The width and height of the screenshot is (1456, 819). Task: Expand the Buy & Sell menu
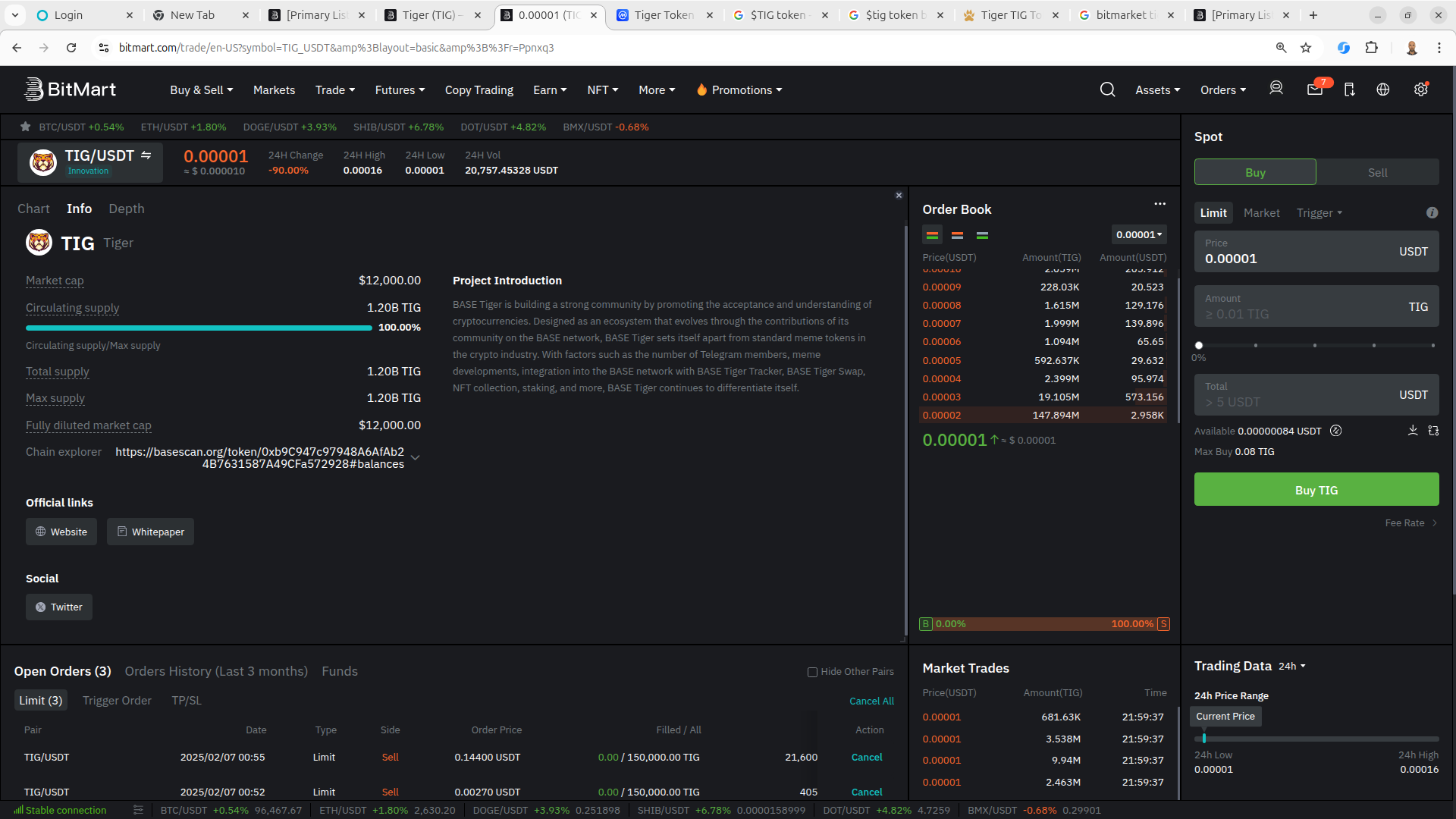pyautogui.click(x=201, y=89)
